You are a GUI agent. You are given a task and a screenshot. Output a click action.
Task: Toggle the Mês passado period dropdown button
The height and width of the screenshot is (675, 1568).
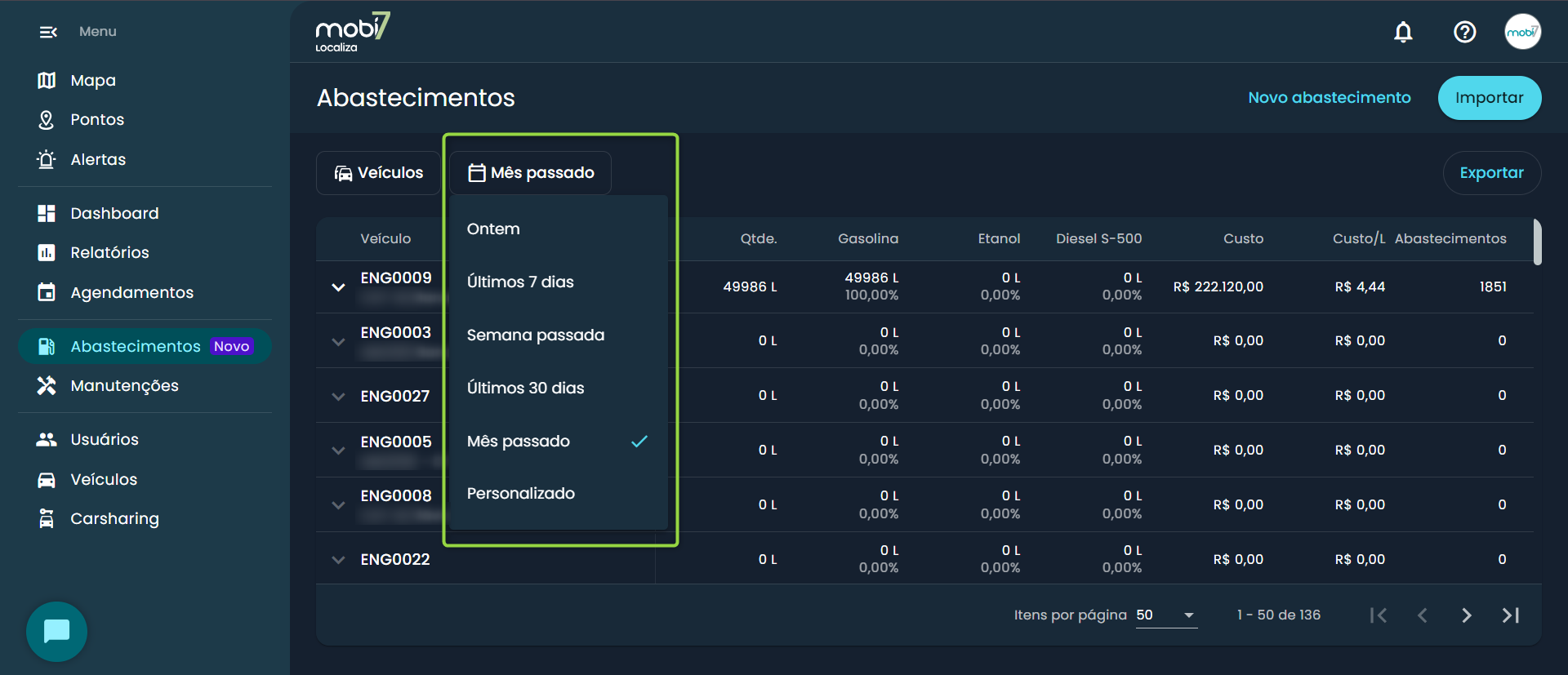pyautogui.click(x=531, y=173)
